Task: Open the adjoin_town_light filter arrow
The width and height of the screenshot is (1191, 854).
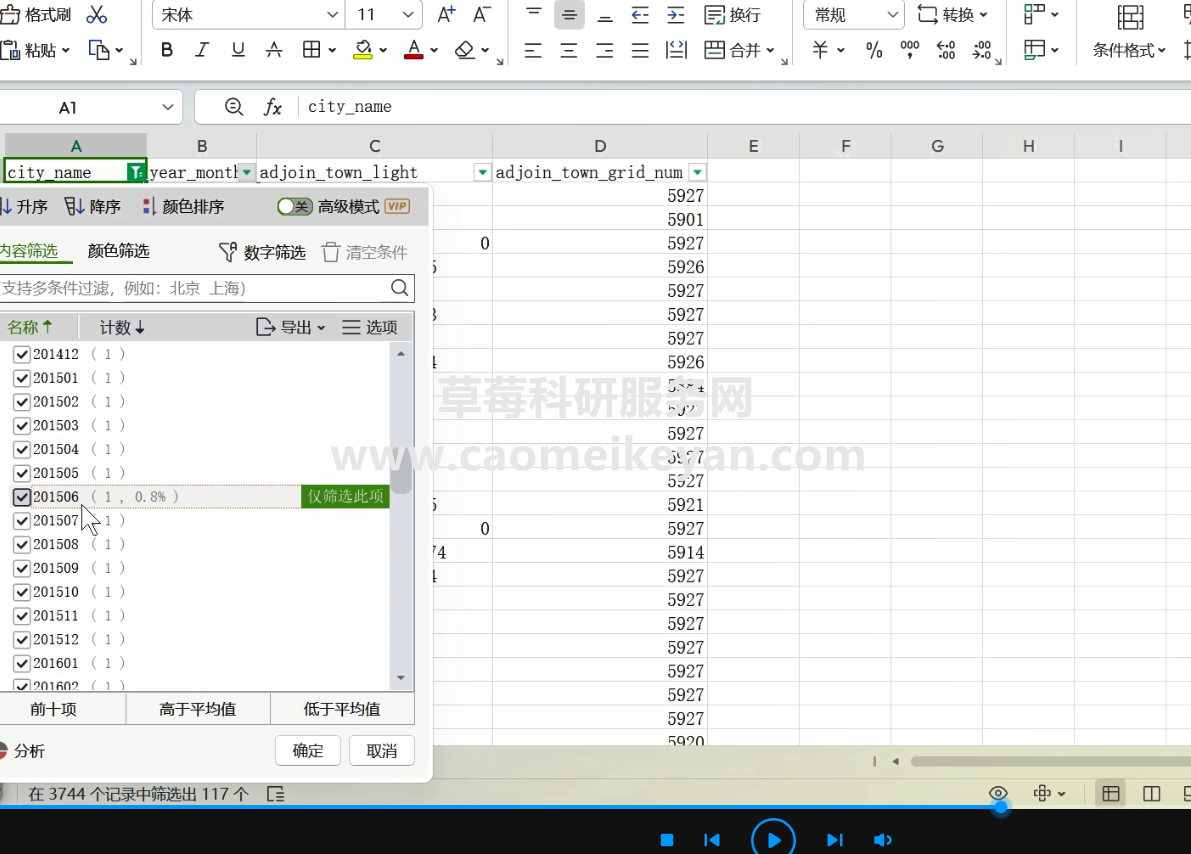Action: (x=482, y=172)
